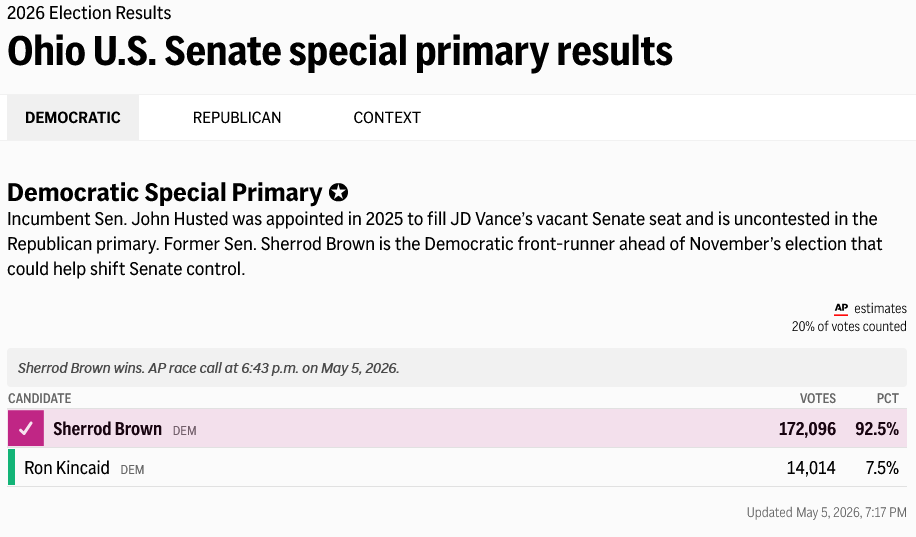Select the Context tab
Viewport: 916px width, 537px height.
[x=387, y=117]
